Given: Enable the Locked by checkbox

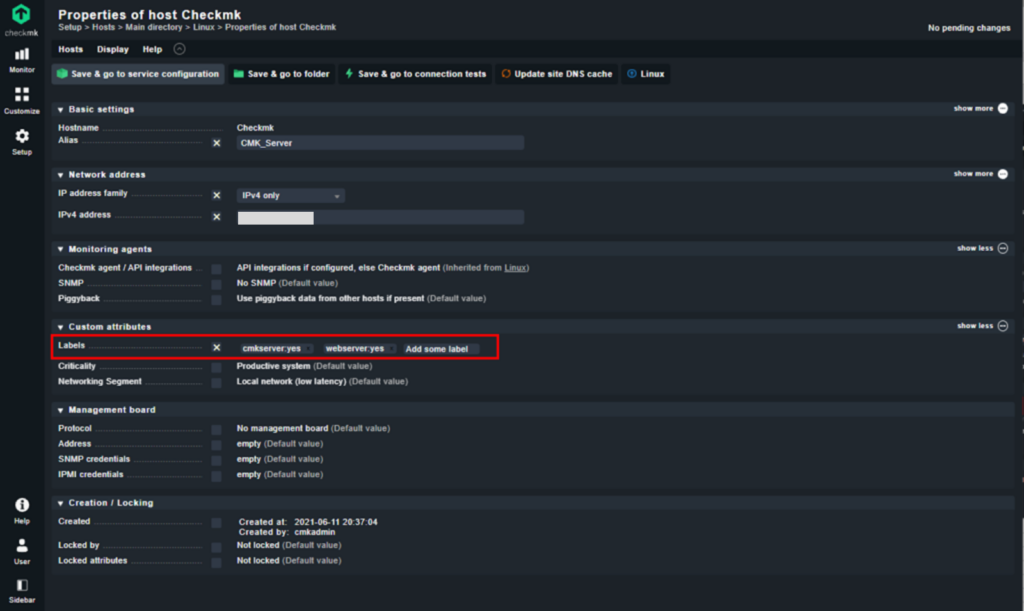Looking at the screenshot, I should (x=216, y=546).
